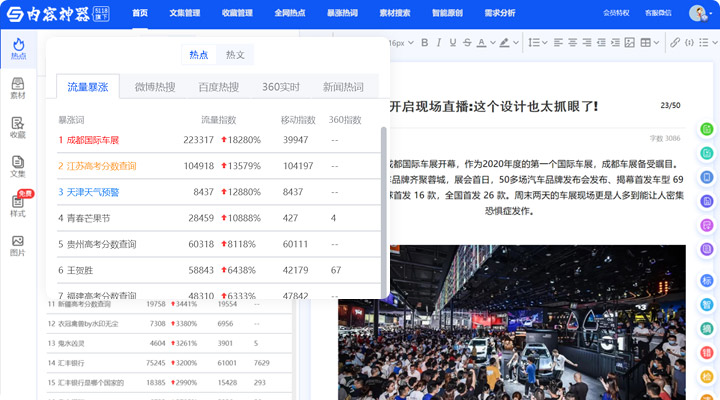Open the 热点 hotspot panel in left sidebar
720x400 pixels.
point(18,49)
